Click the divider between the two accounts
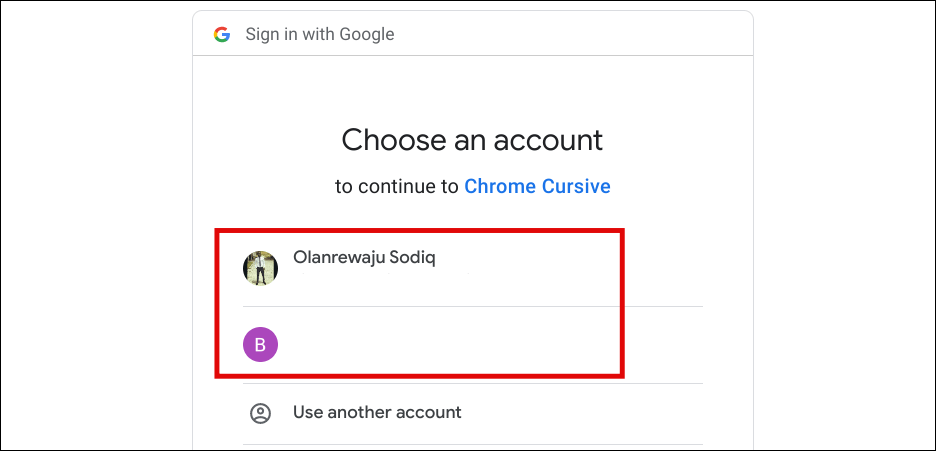Image resolution: width=936 pixels, height=451 pixels. pyautogui.click(x=472, y=306)
